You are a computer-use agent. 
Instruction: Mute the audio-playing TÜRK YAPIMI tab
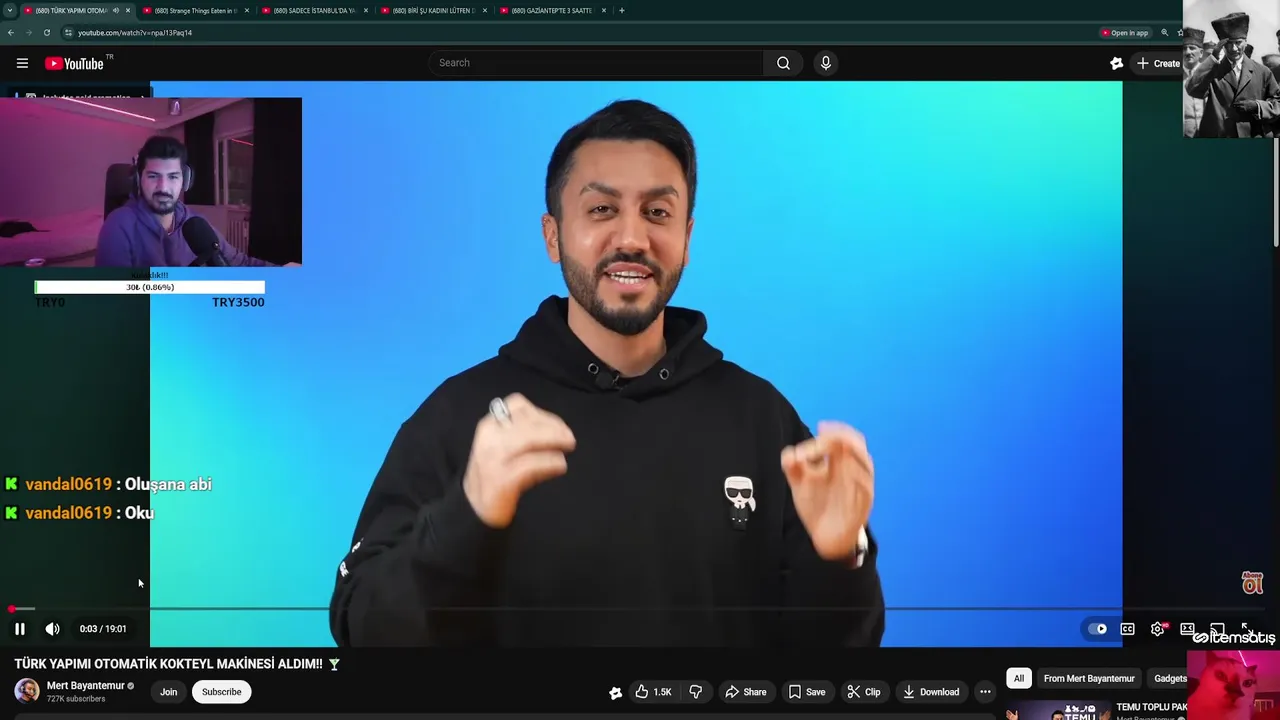[x=116, y=10]
